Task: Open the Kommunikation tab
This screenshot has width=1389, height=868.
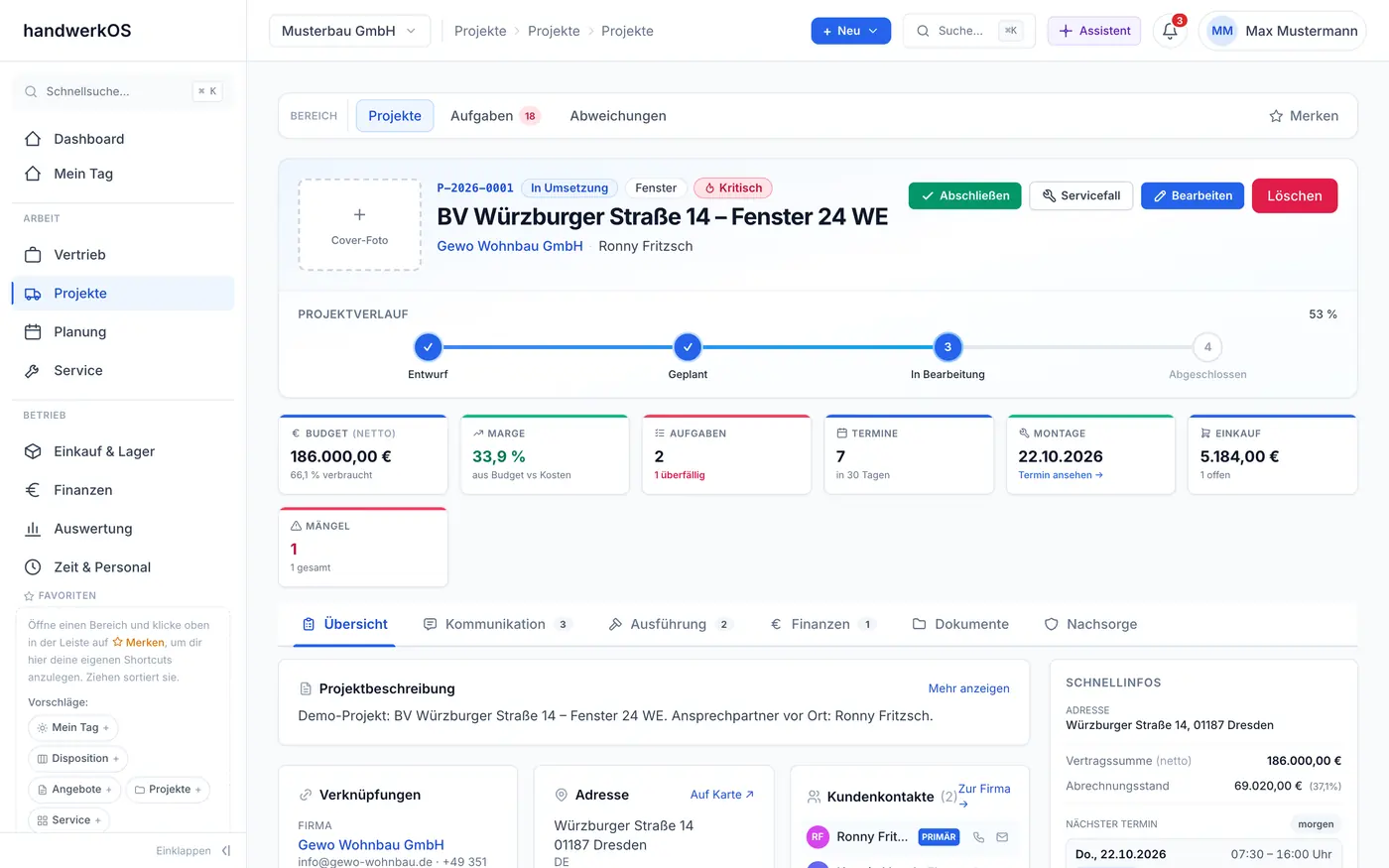Action: coord(496,624)
